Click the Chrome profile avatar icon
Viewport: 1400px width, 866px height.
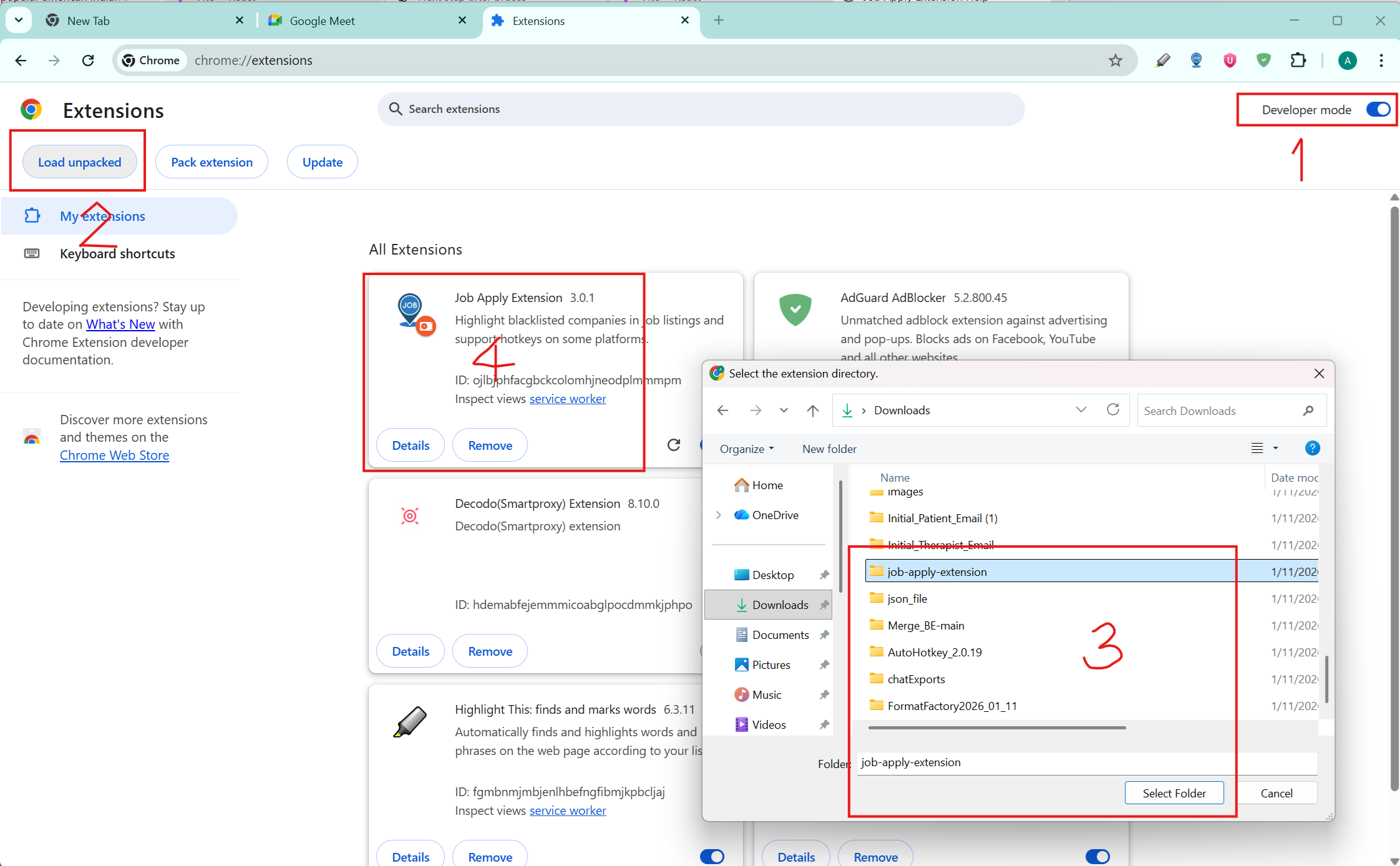[x=1347, y=60]
